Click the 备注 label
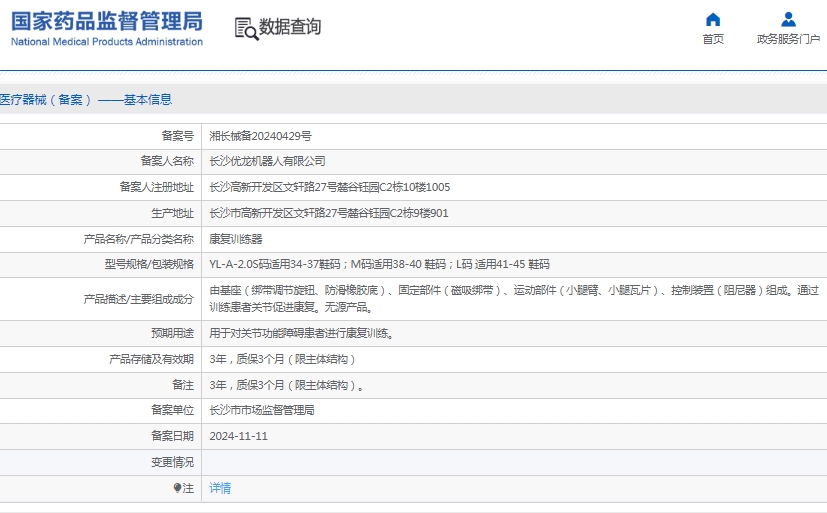The image size is (827, 513). click(183, 385)
